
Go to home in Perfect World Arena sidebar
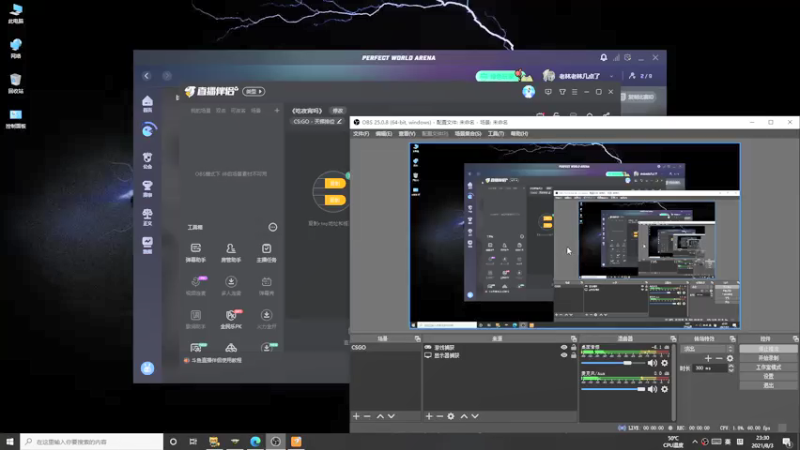click(147, 104)
